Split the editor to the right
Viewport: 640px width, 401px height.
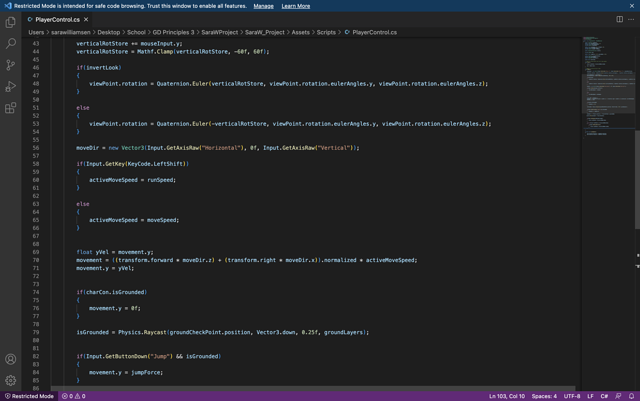click(620, 19)
